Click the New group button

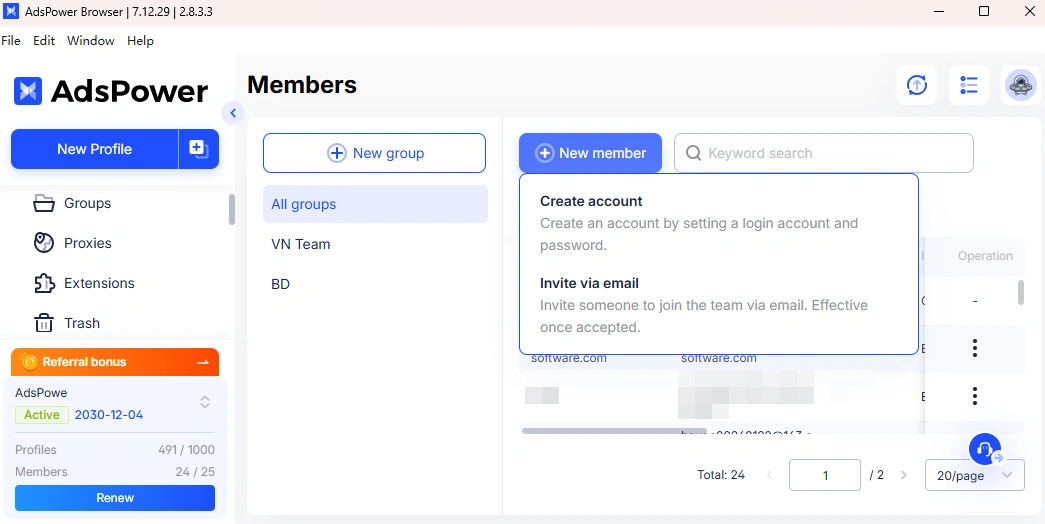[x=375, y=153]
